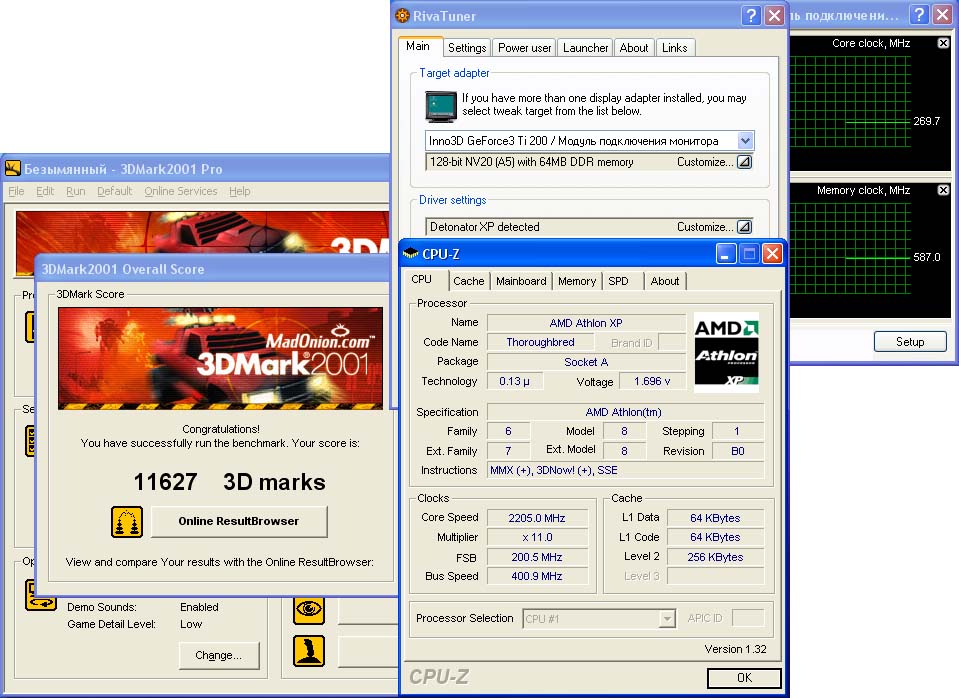Image resolution: width=959 pixels, height=698 pixels.
Task: Open Default menu in 3DMark2001
Action: [x=114, y=191]
